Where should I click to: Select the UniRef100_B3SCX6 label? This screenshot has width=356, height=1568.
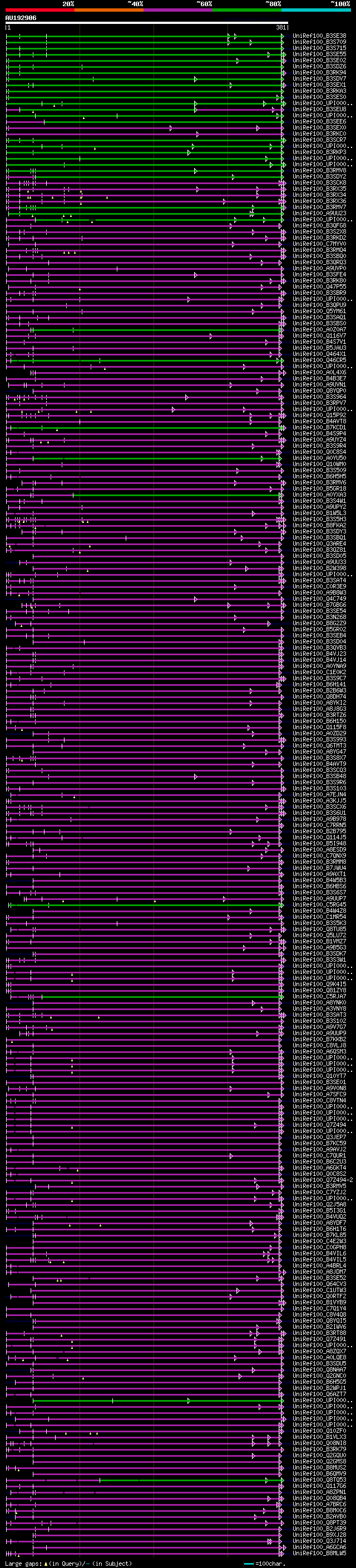click(319, 807)
